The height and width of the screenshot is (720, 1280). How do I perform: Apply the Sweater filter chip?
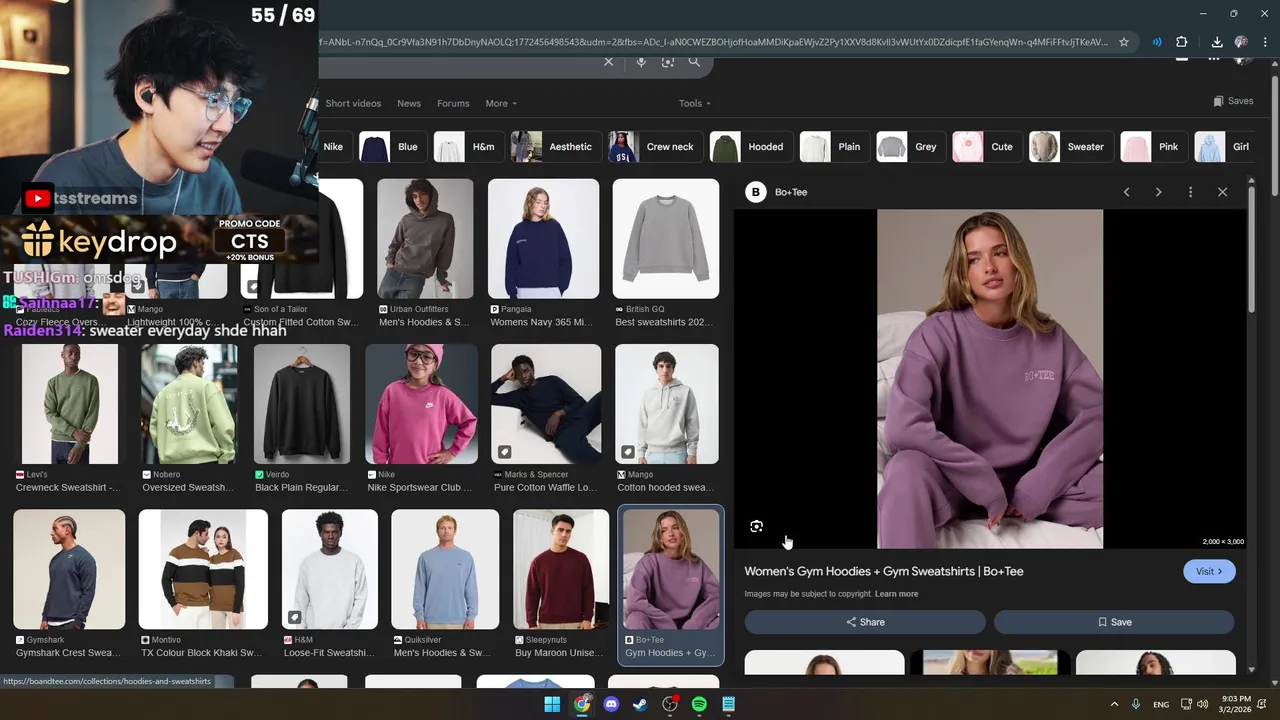tap(1070, 147)
